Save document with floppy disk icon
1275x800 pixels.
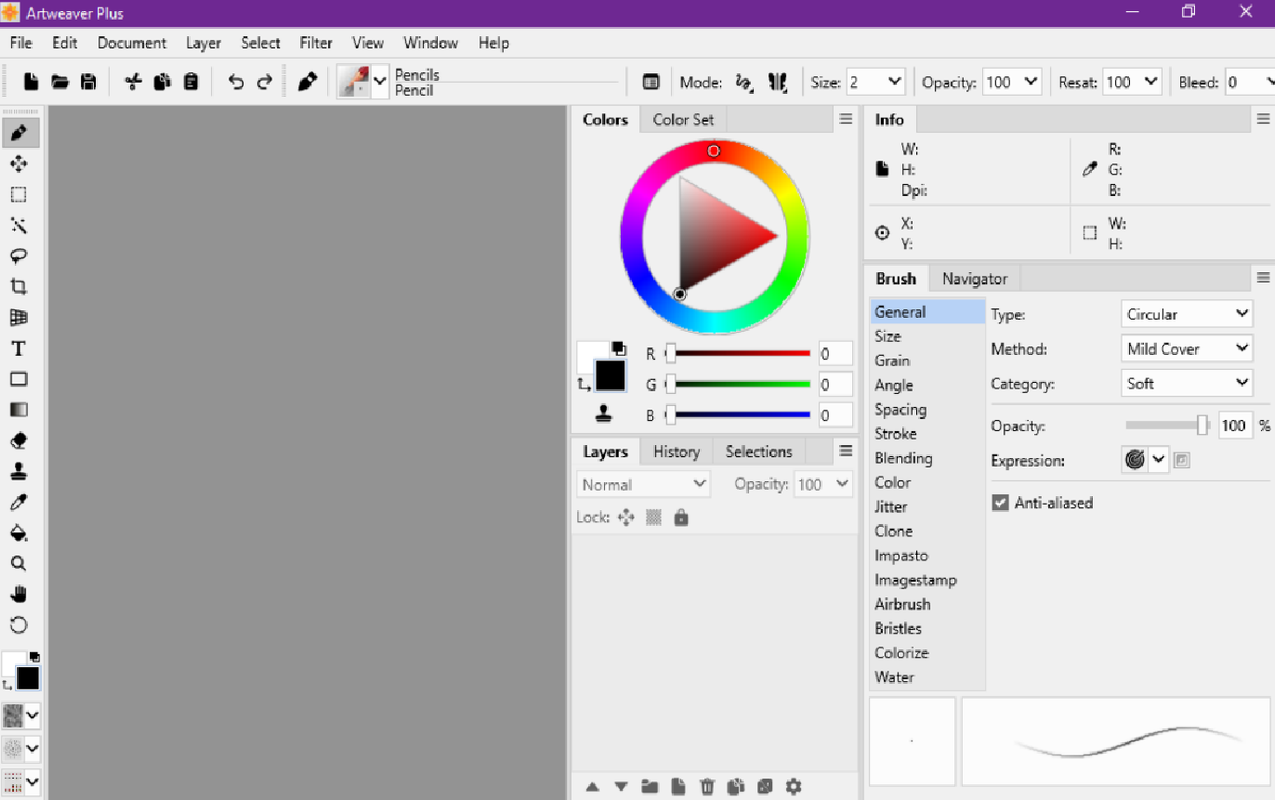pyautogui.click(x=88, y=82)
